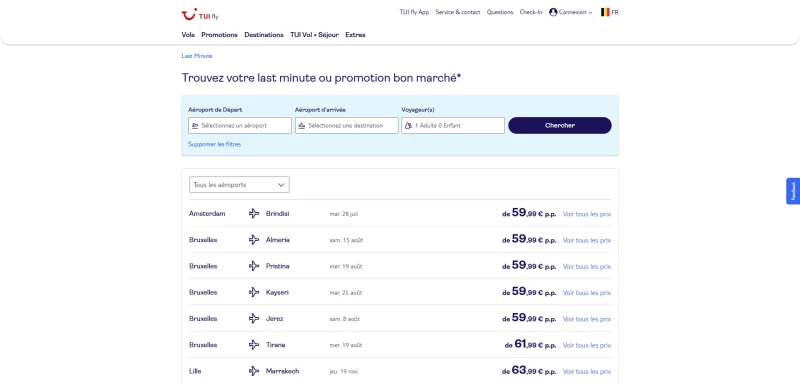Open the TUI fly App link
Viewport: 800px width, 383px height.
(x=414, y=12)
